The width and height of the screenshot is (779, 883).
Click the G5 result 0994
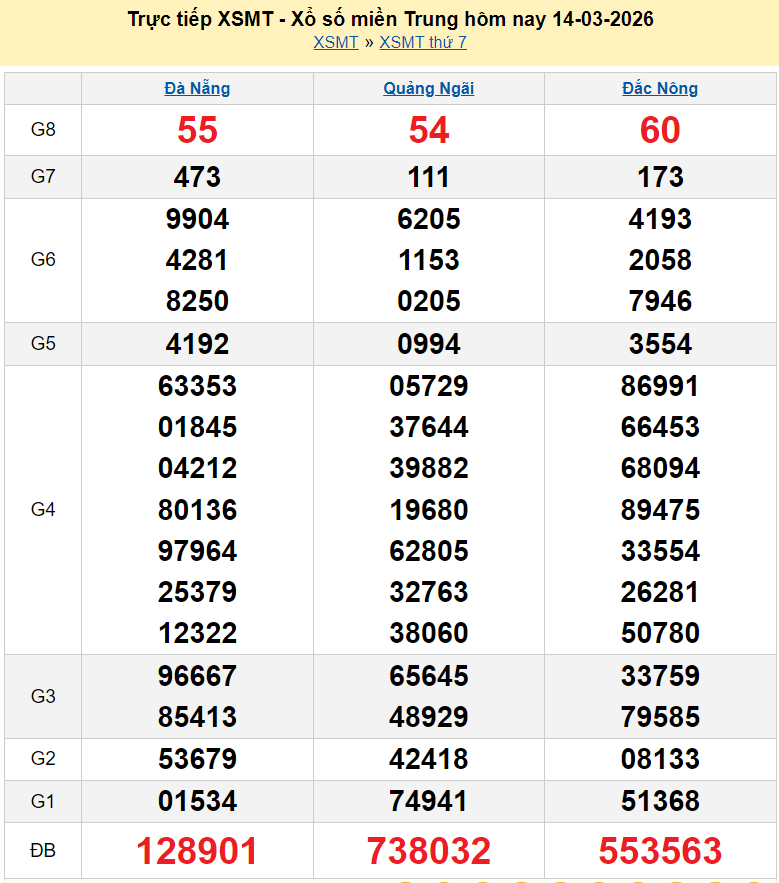pyautogui.click(x=429, y=344)
